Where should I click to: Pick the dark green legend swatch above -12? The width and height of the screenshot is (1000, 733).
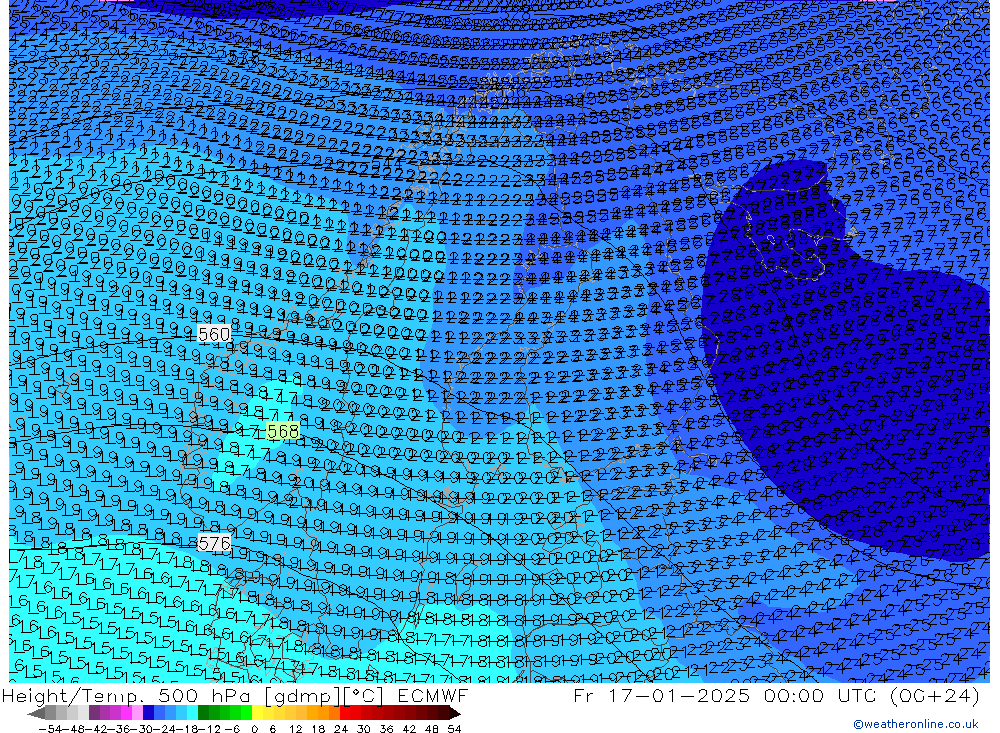coord(203,713)
